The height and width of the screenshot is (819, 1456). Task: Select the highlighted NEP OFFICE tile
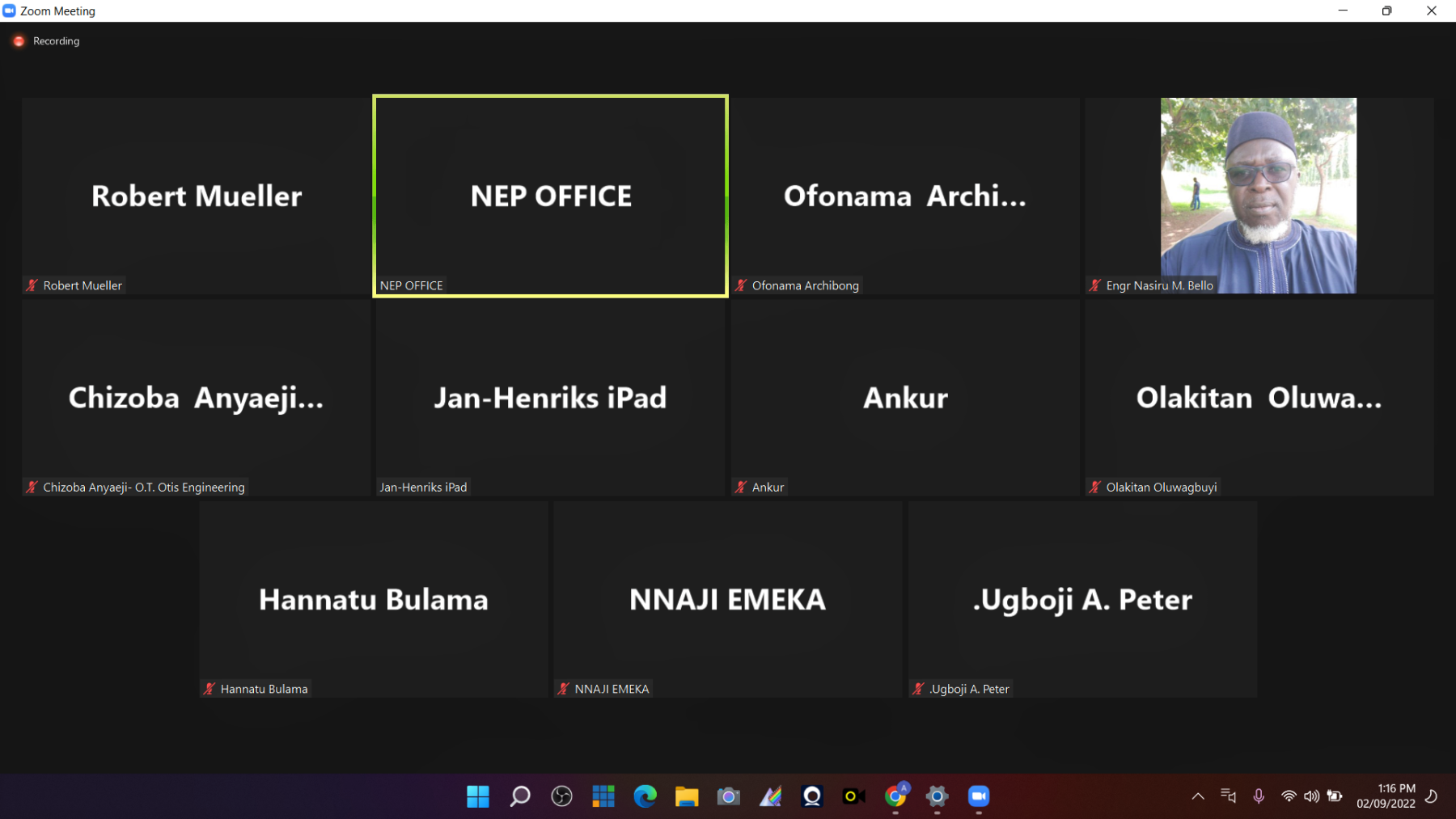(550, 196)
